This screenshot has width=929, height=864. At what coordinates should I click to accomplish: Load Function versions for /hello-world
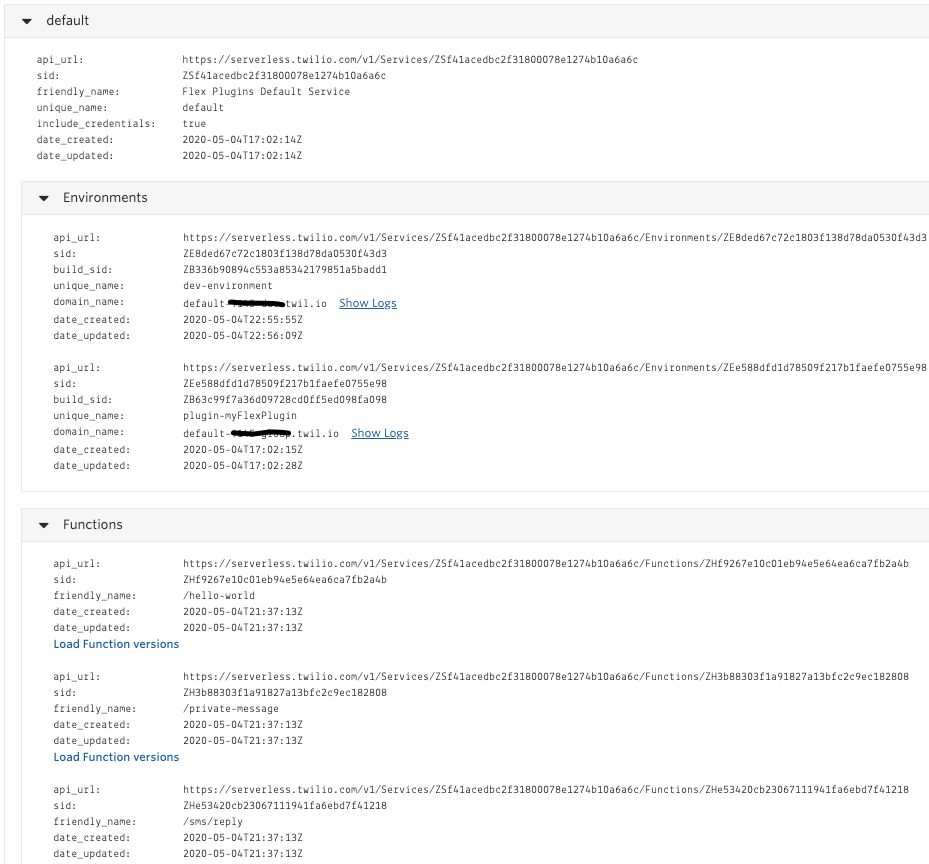tap(116, 644)
